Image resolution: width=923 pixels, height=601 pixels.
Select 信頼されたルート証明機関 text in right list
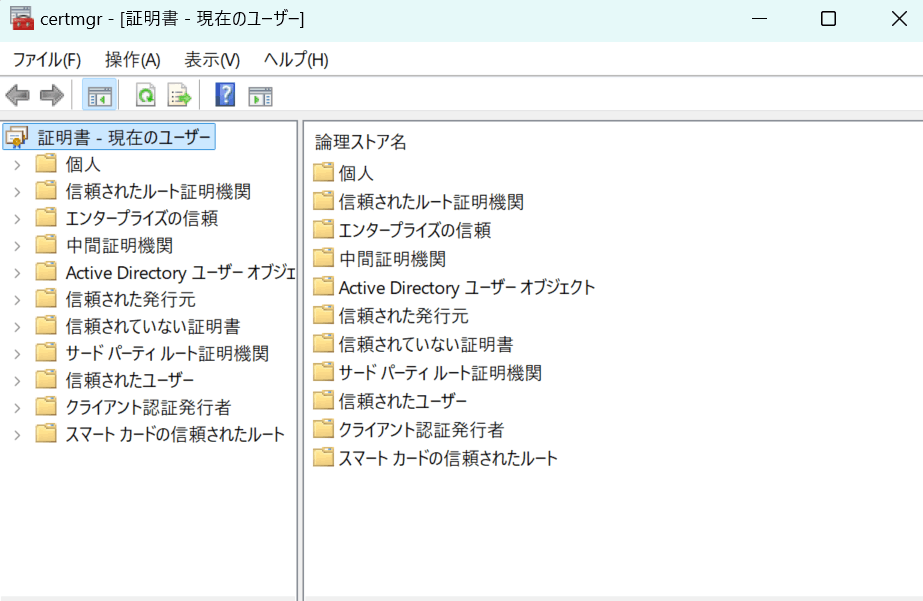point(431,202)
